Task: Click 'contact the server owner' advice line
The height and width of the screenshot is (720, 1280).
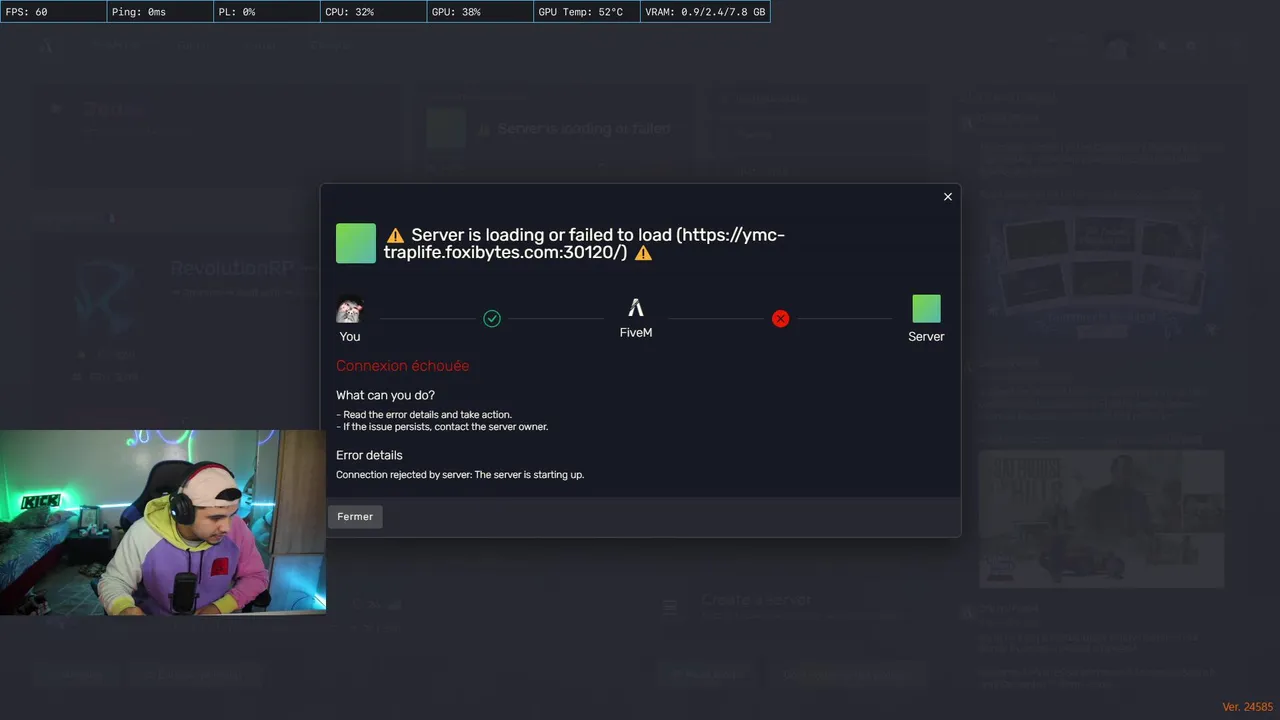Action: click(x=442, y=427)
